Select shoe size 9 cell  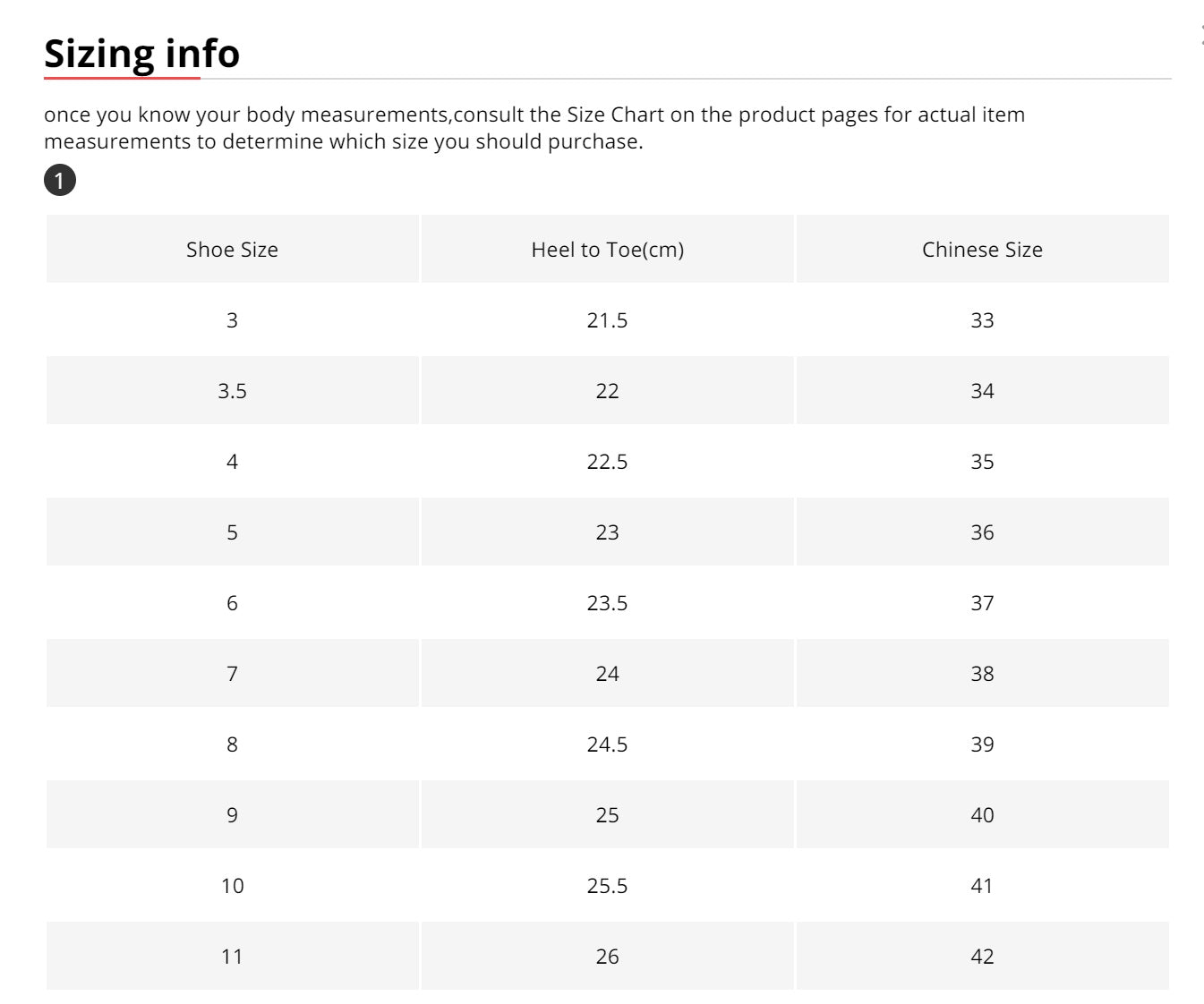(x=232, y=815)
